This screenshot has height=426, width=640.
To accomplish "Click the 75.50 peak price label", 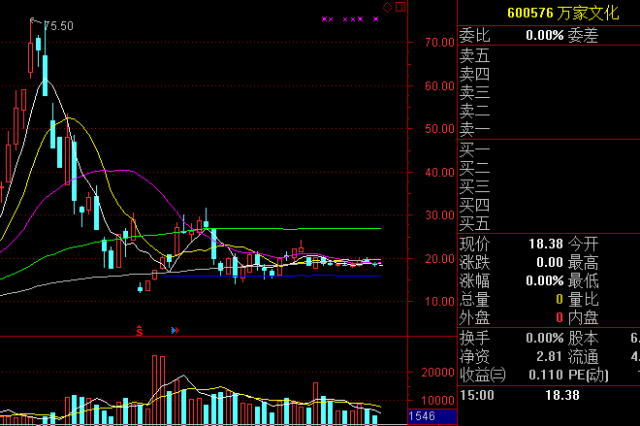I will click(60, 26).
